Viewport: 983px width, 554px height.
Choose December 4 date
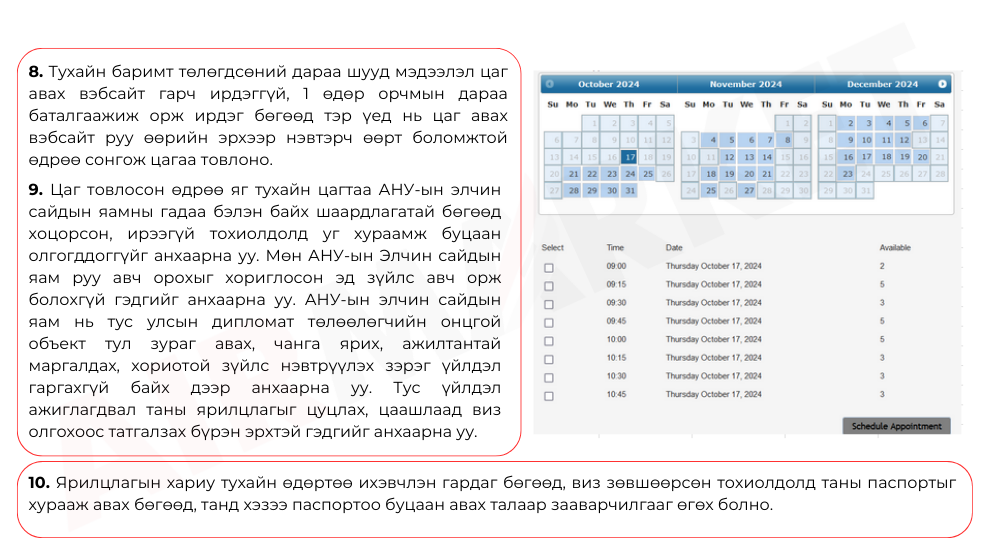(x=885, y=123)
